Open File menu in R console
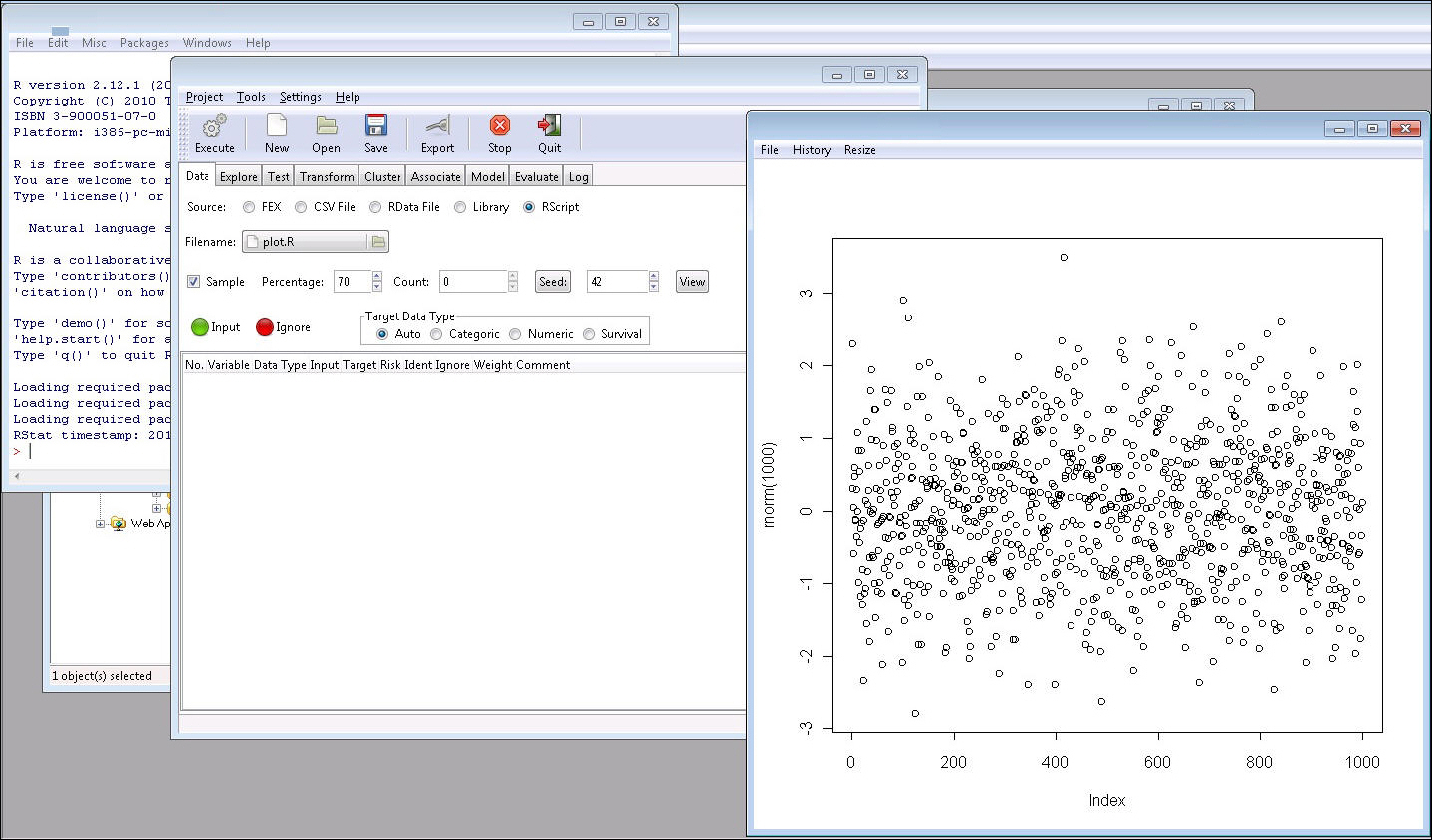 click(25, 43)
